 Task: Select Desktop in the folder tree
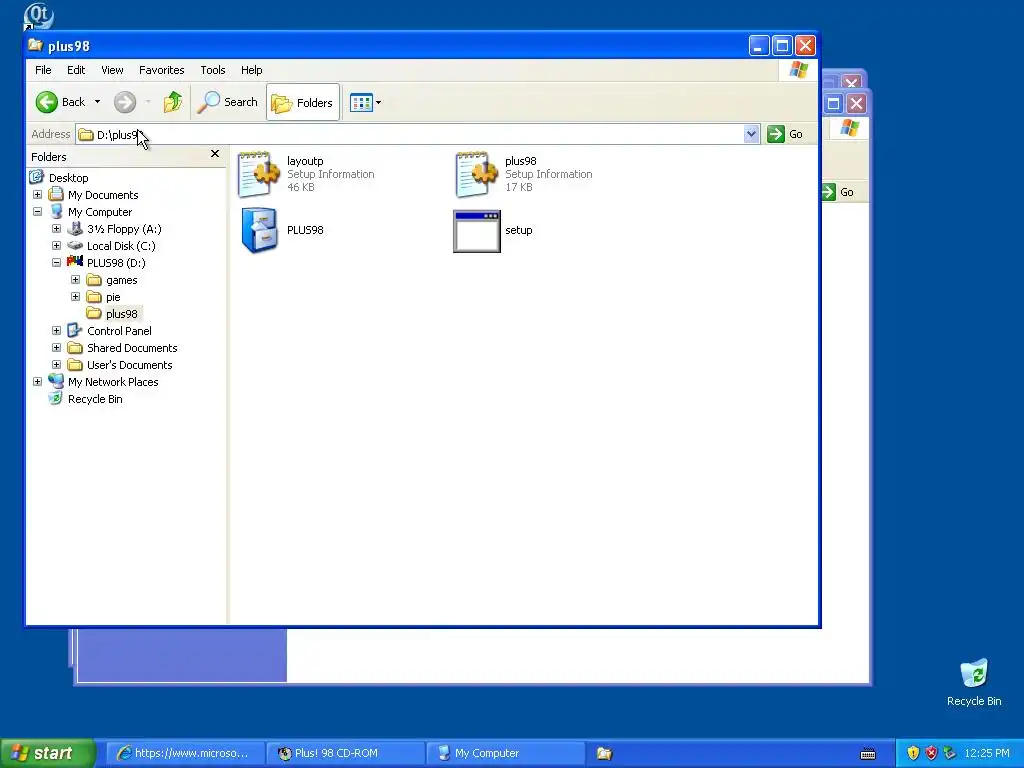click(x=69, y=178)
